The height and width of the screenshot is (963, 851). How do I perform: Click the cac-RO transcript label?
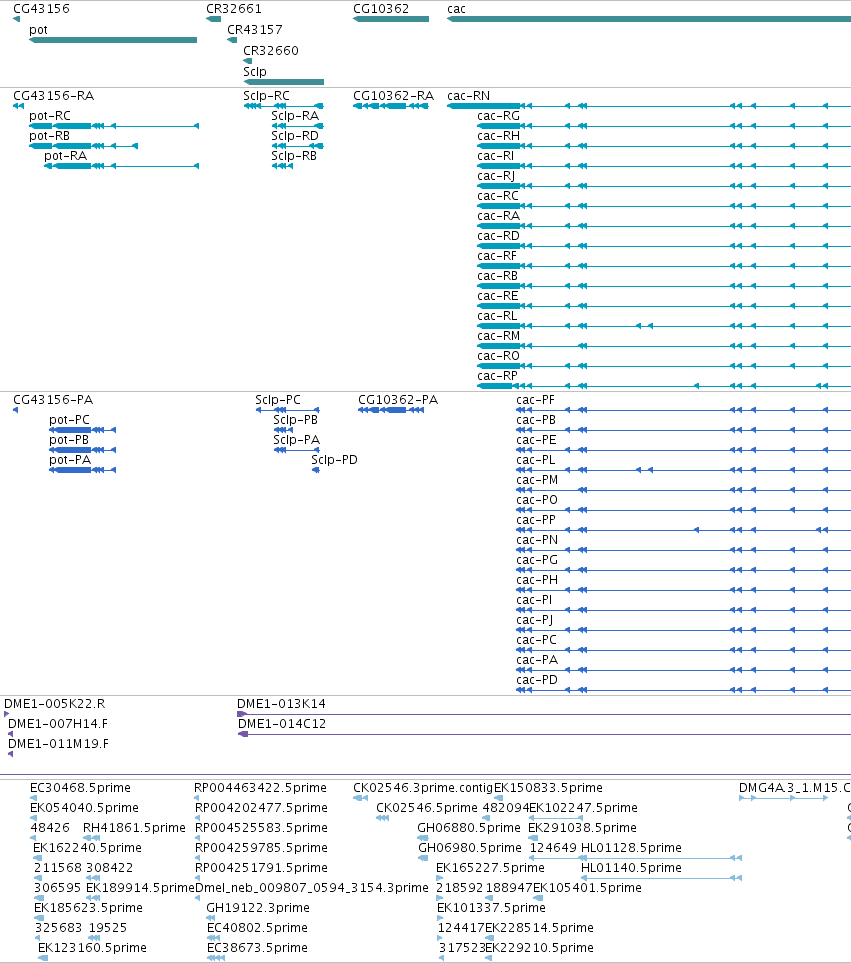[x=499, y=356]
